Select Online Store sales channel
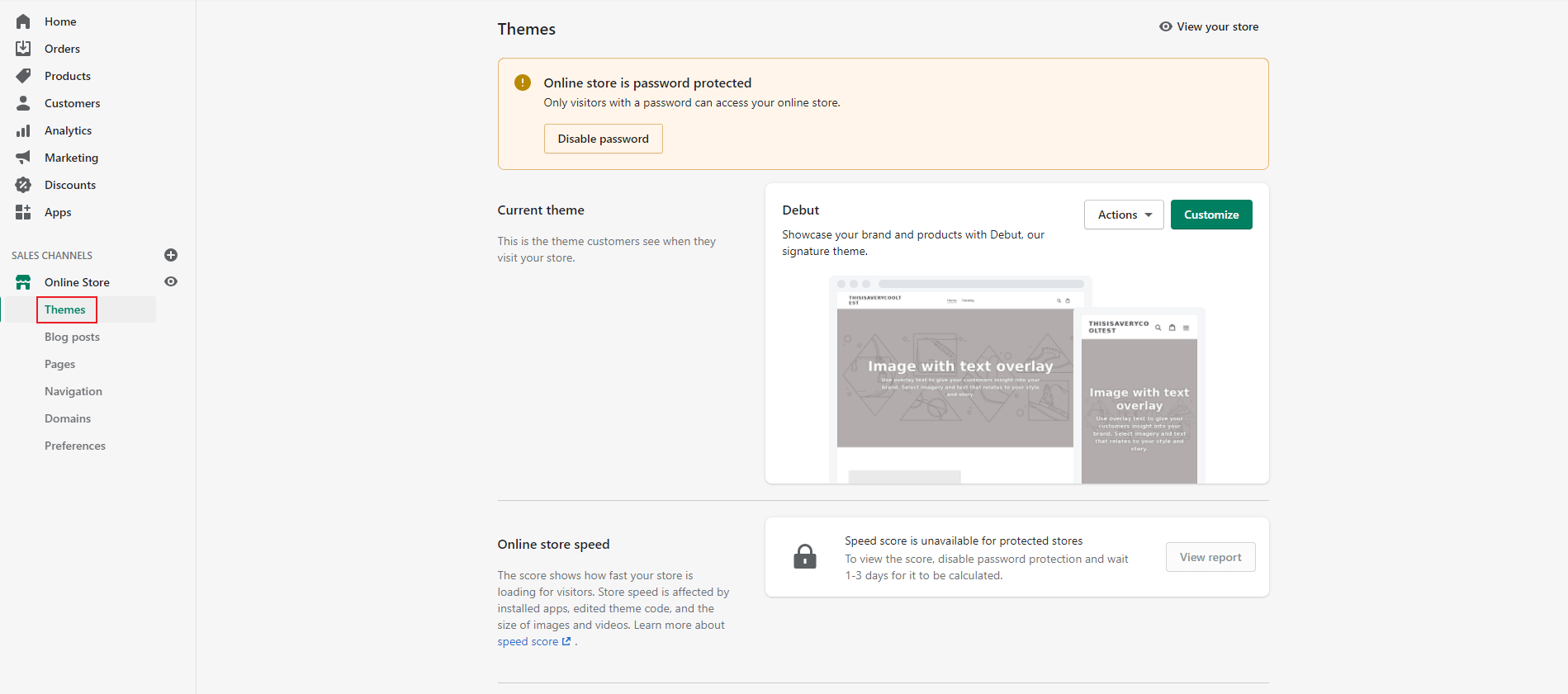The width and height of the screenshot is (1568, 694). pos(77,282)
